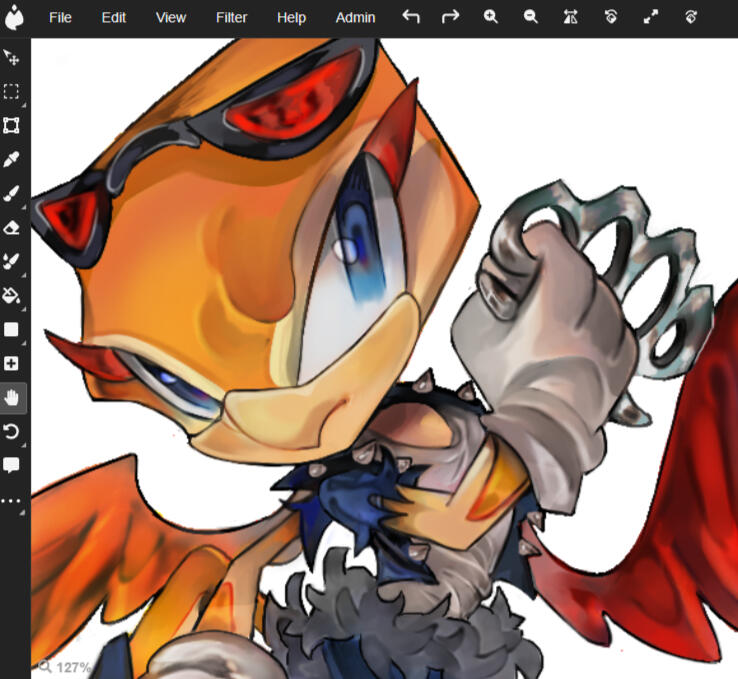This screenshot has width=738, height=679.
Task: Open the Filter menu
Action: point(231,17)
